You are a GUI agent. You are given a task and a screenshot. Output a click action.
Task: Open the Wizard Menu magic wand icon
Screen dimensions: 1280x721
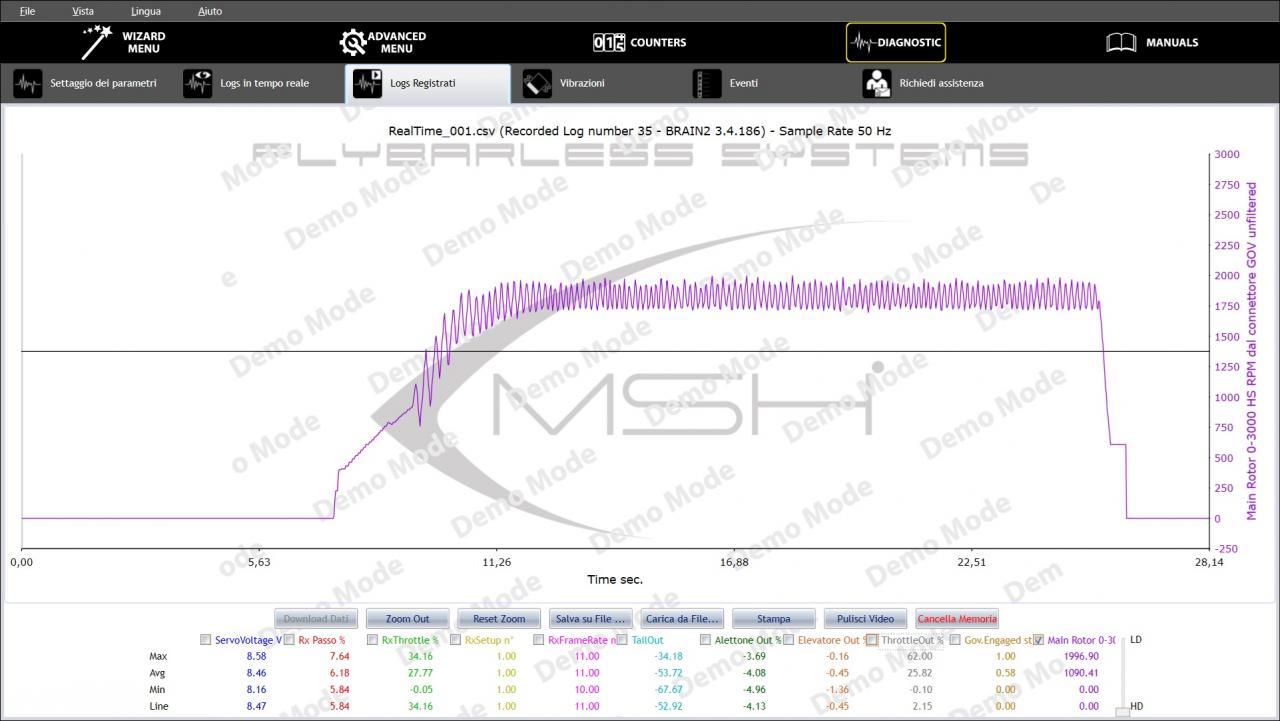(97, 43)
